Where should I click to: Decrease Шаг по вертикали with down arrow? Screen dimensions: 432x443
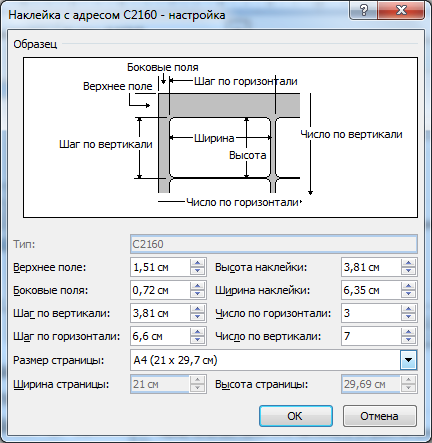click(x=197, y=317)
